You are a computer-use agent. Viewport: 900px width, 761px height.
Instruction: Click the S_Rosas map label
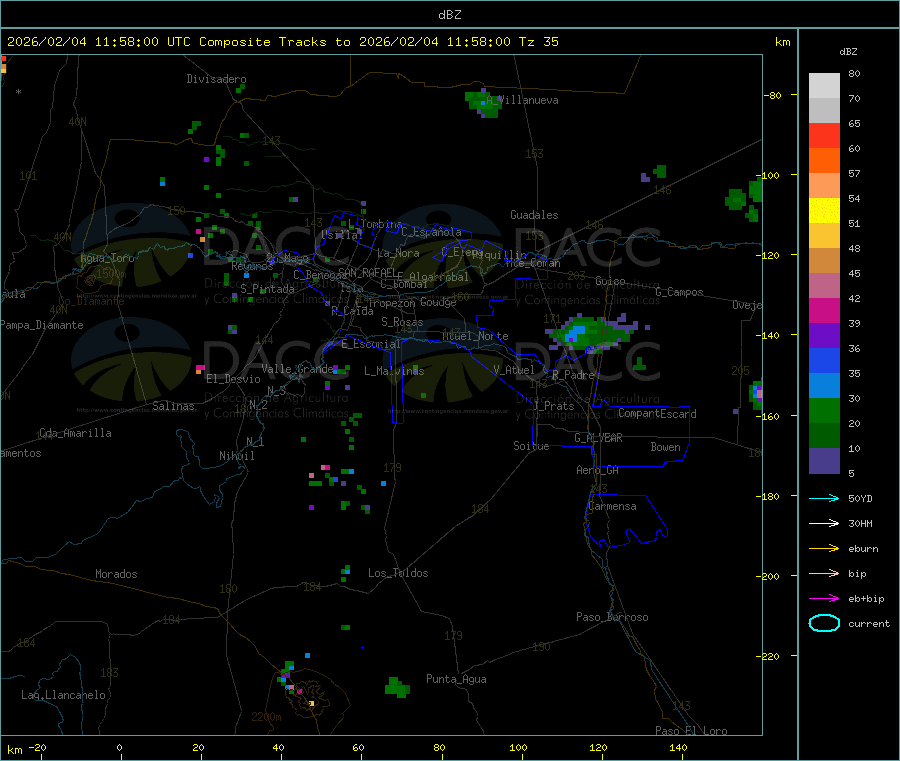pyautogui.click(x=402, y=322)
